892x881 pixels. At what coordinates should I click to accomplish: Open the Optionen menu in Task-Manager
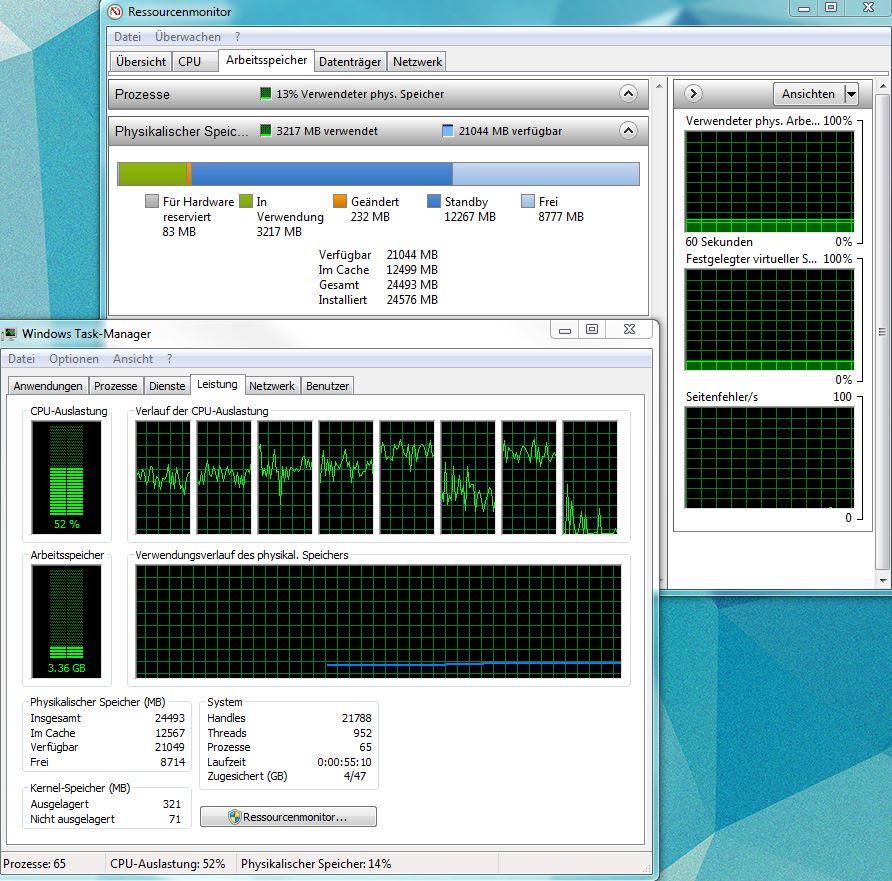point(74,359)
